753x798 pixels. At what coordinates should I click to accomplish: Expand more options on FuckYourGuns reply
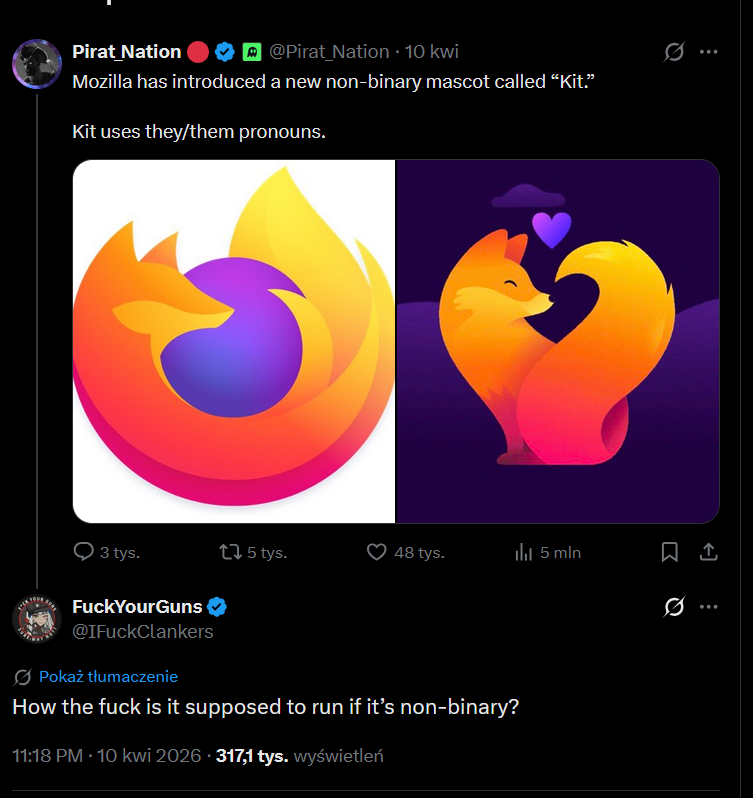[708, 606]
